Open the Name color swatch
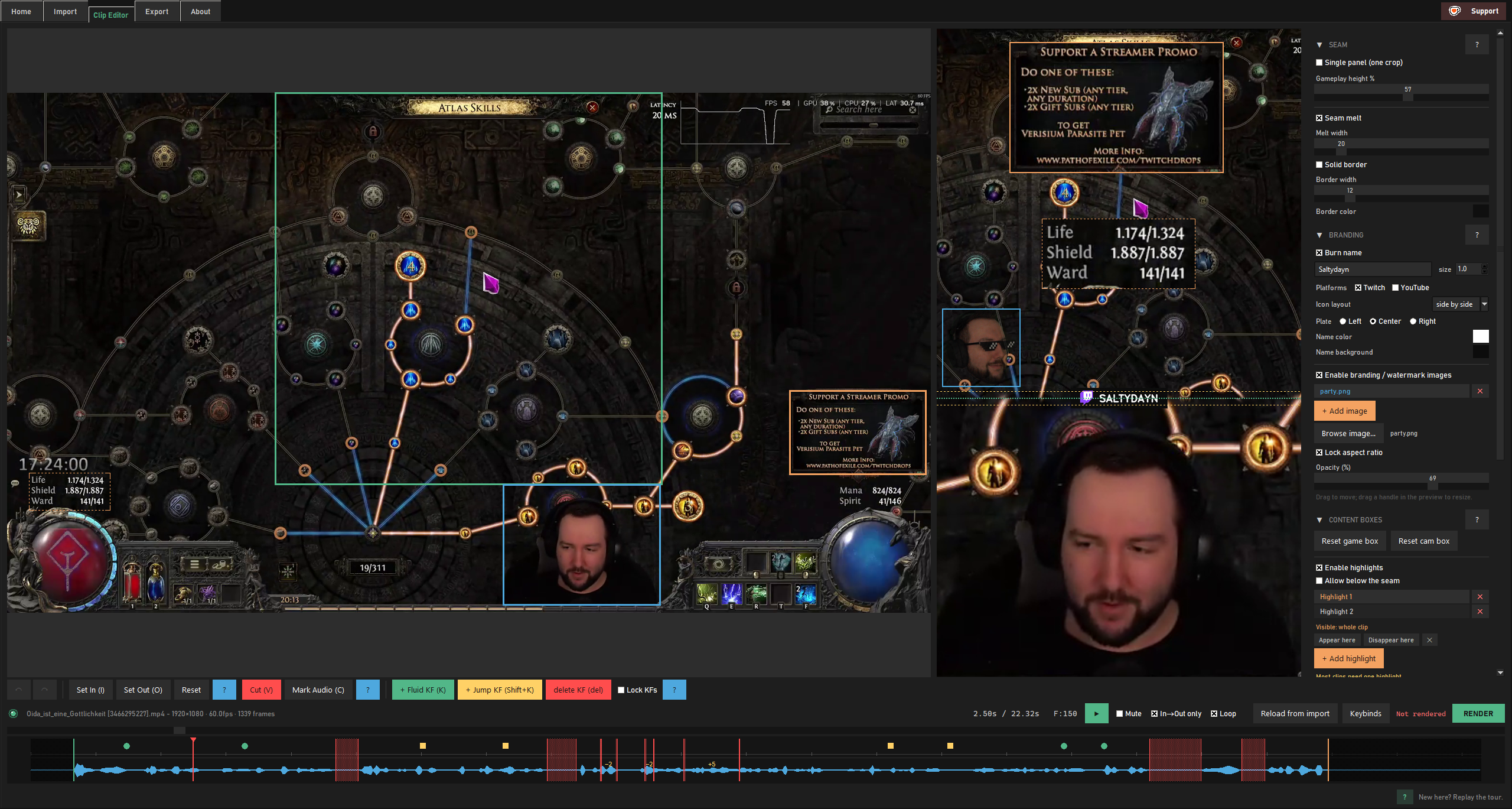This screenshot has height=809, width=1512. [x=1480, y=336]
